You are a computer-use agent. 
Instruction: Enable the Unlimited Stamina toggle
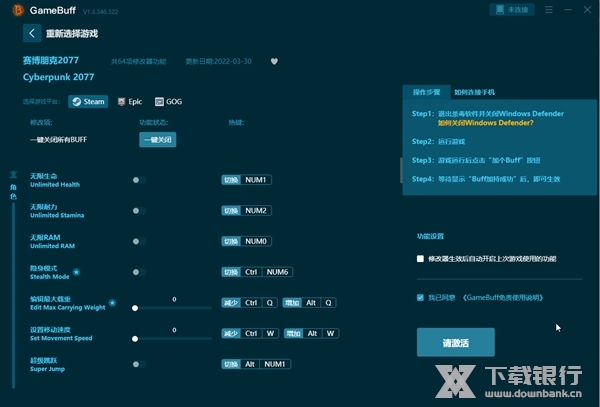click(x=138, y=211)
